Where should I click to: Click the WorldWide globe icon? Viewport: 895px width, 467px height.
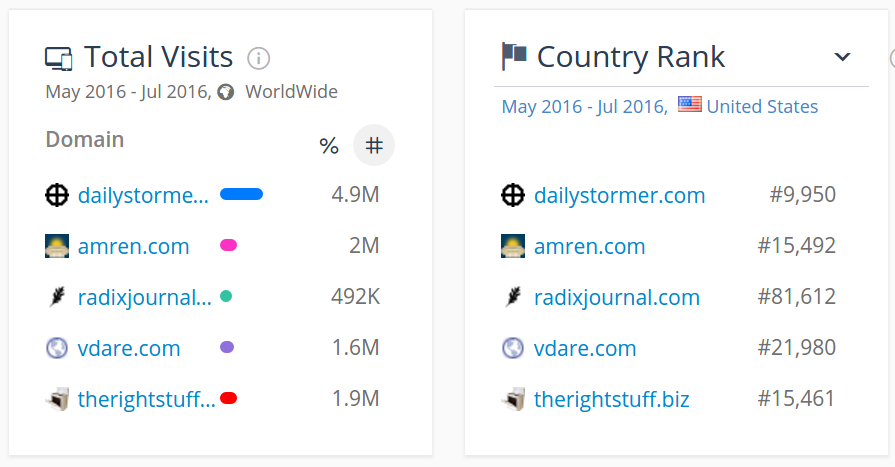(226, 92)
